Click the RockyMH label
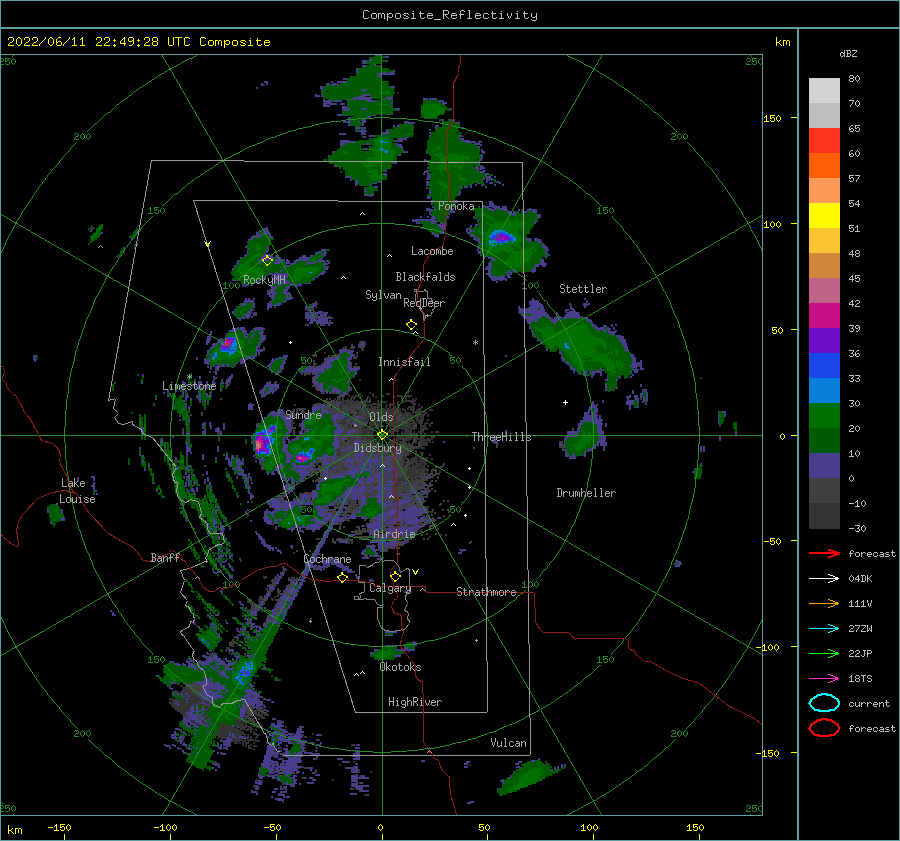 coord(264,280)
